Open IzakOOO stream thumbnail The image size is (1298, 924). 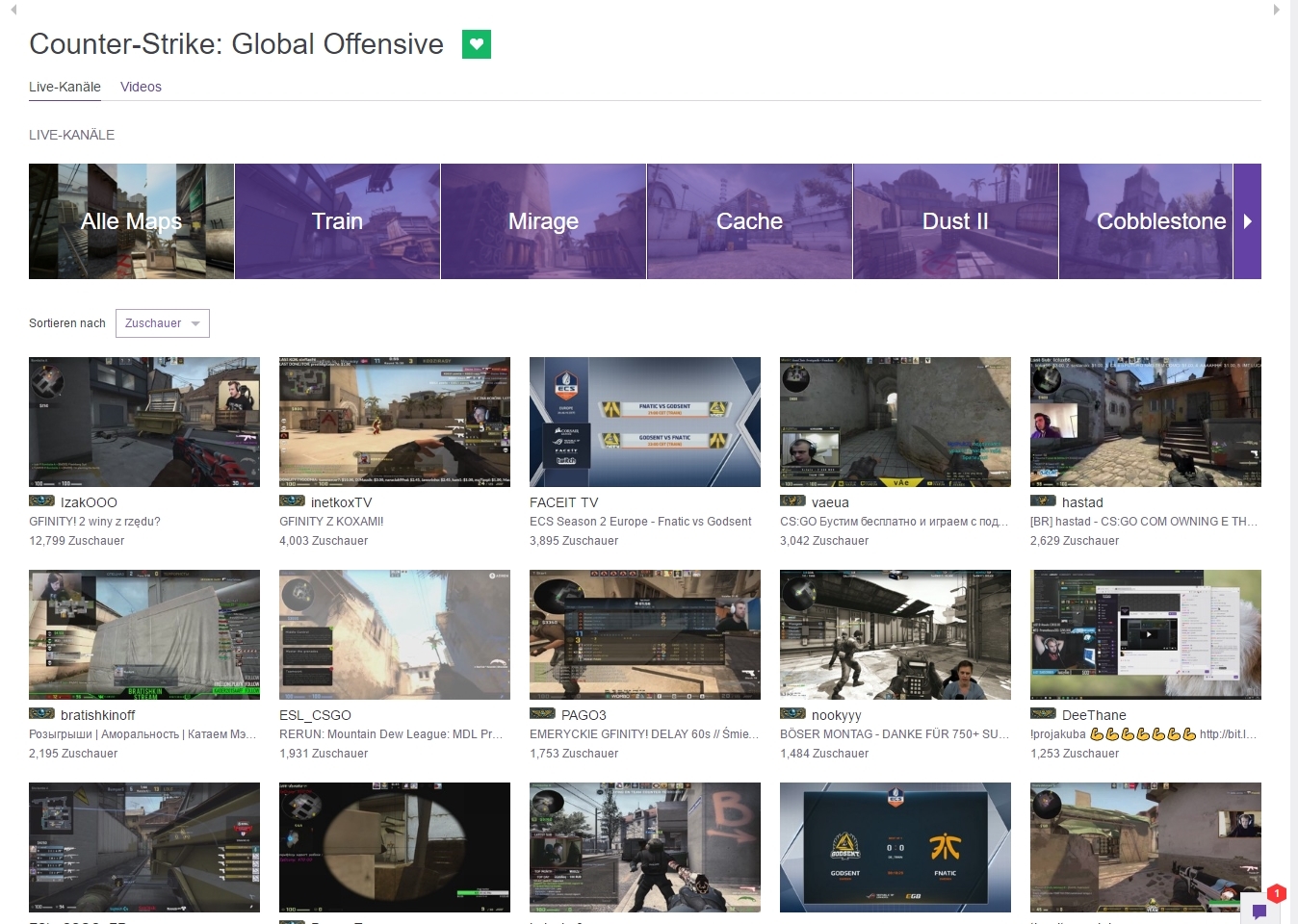click(144, 422)
